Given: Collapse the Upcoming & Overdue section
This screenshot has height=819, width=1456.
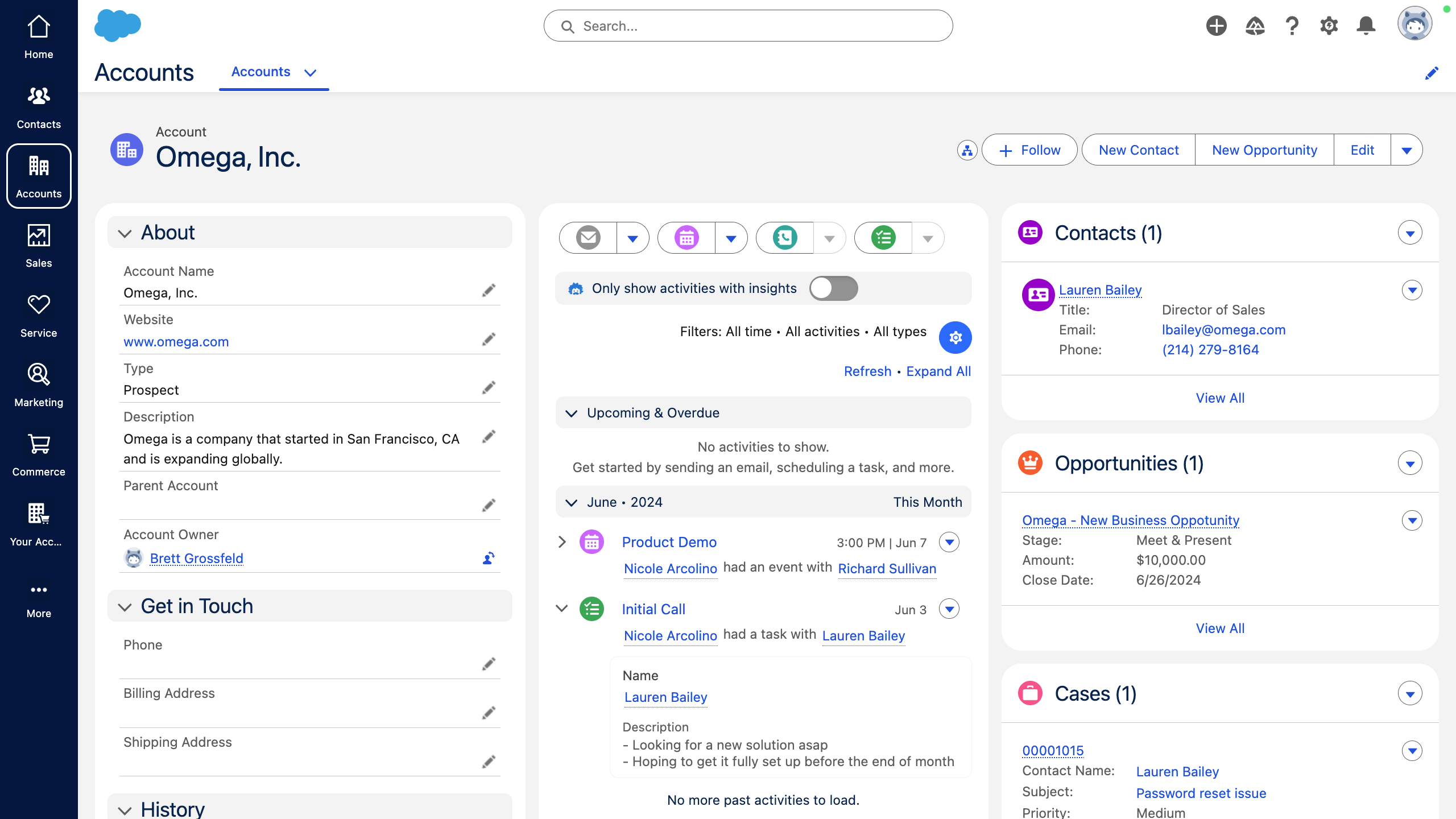Looking at the screenshot, I should (x=573, y=413).
